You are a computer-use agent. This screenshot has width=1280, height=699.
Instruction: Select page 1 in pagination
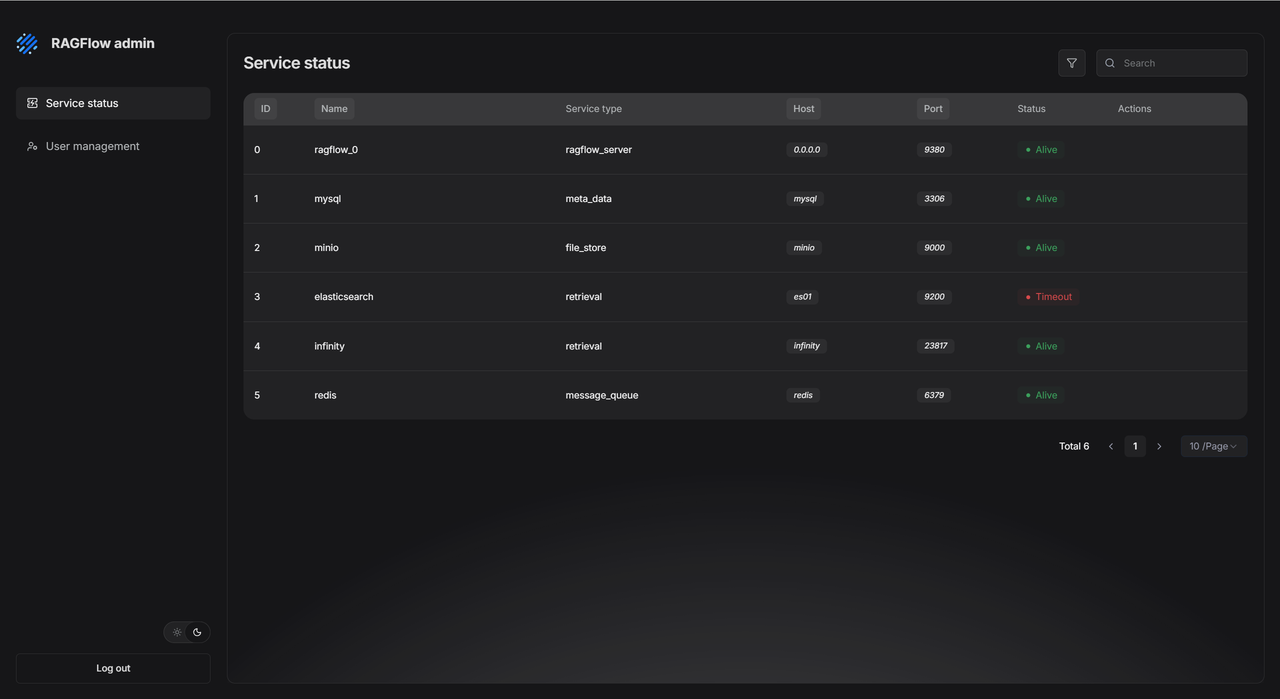click(x=1135, y=446)
